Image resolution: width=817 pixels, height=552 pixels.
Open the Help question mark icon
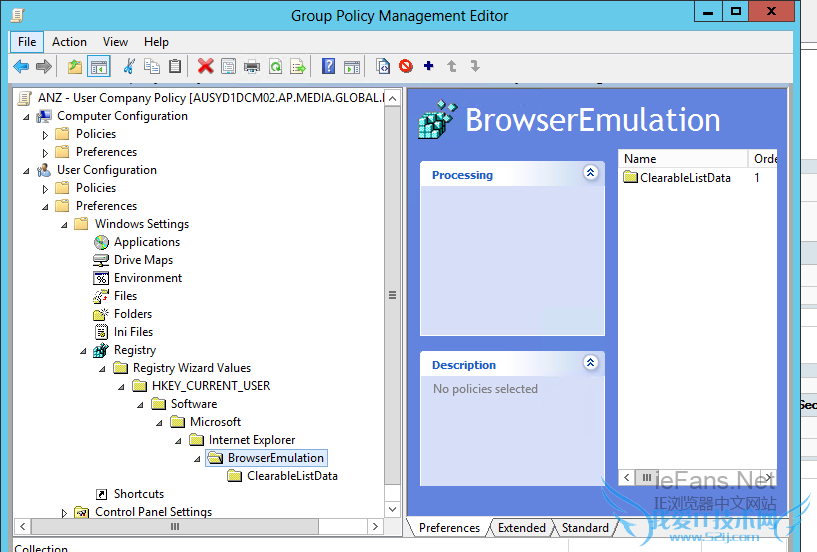pos(328,66)
